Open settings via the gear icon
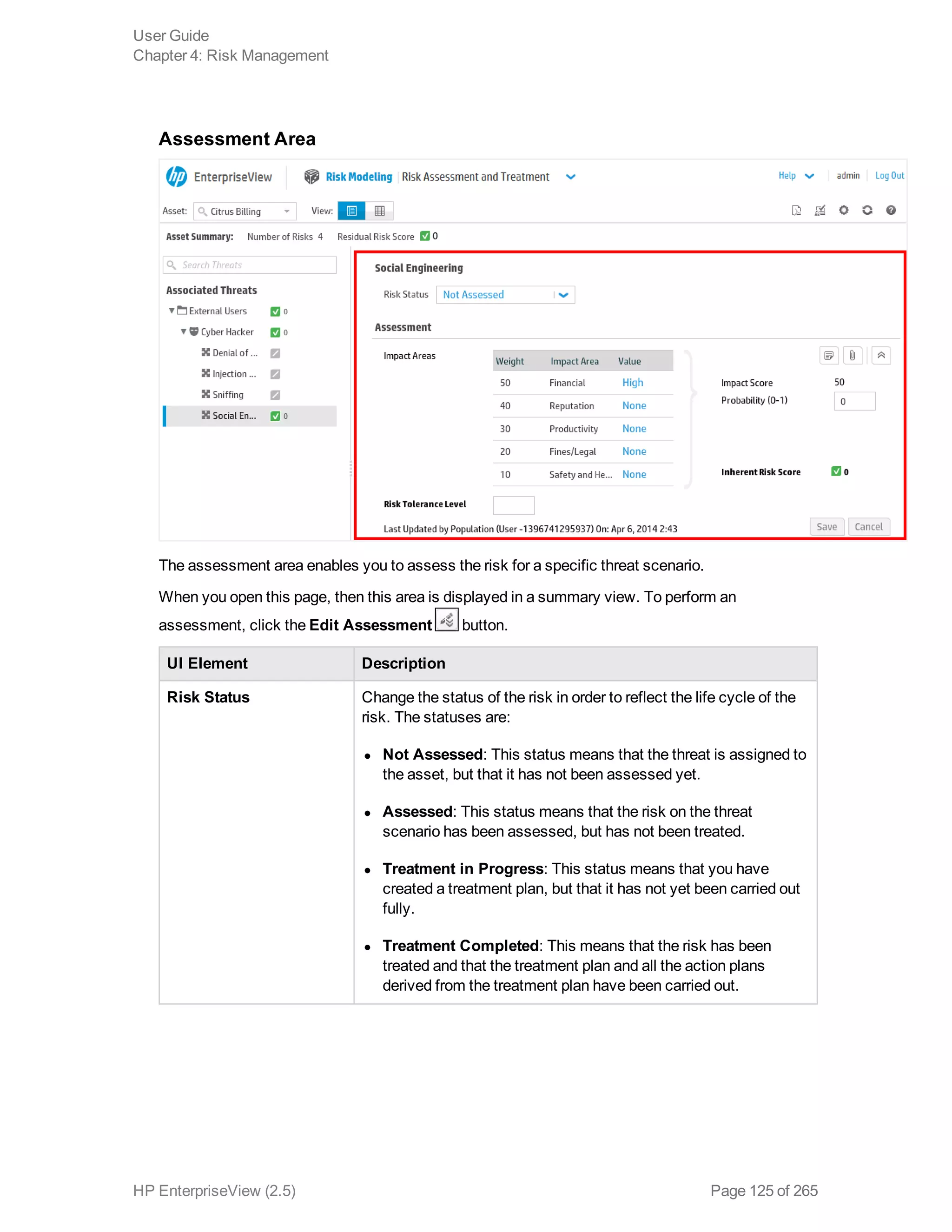The width and height of the screenshot is (952, 1232). pyautogui.click(x=844, y=211)
